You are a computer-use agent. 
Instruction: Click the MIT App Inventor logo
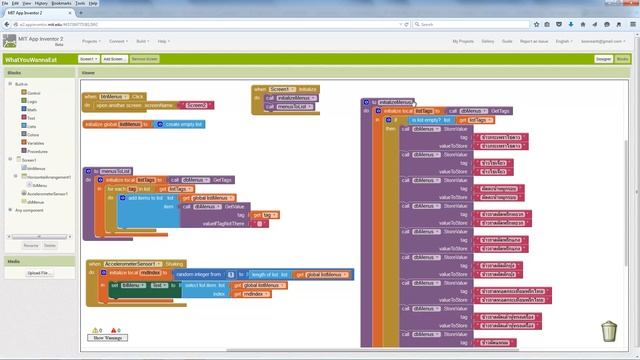10,41
